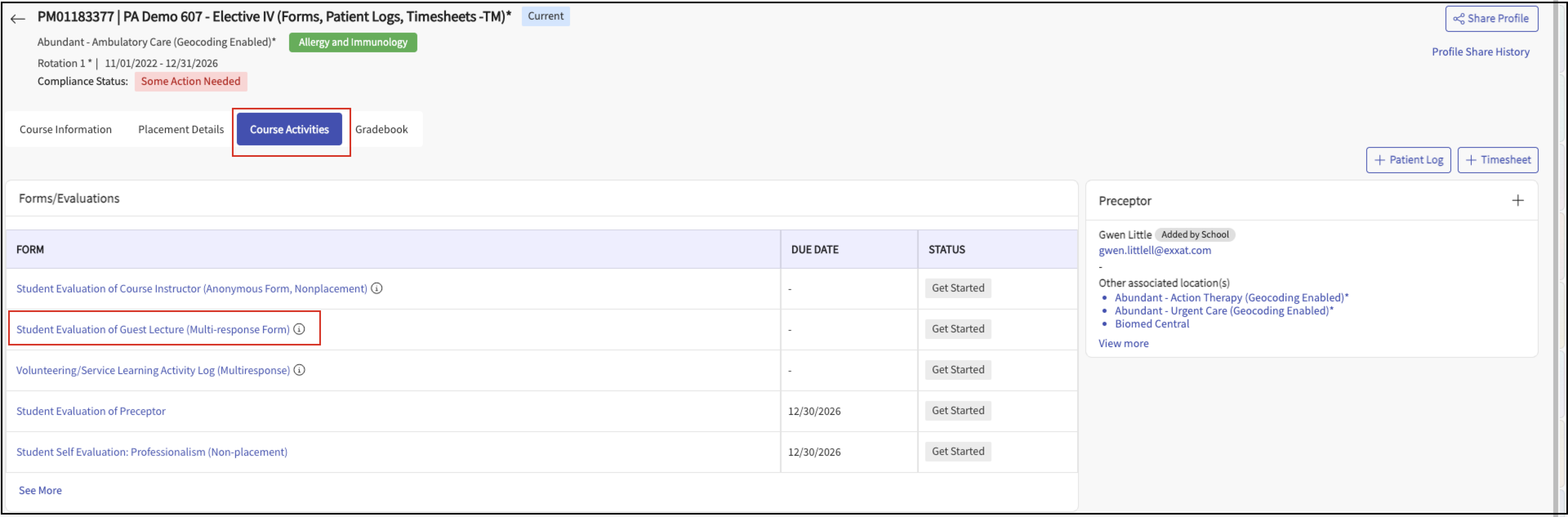
Task: Open Profile Share History link
Action: point(1480,52)
